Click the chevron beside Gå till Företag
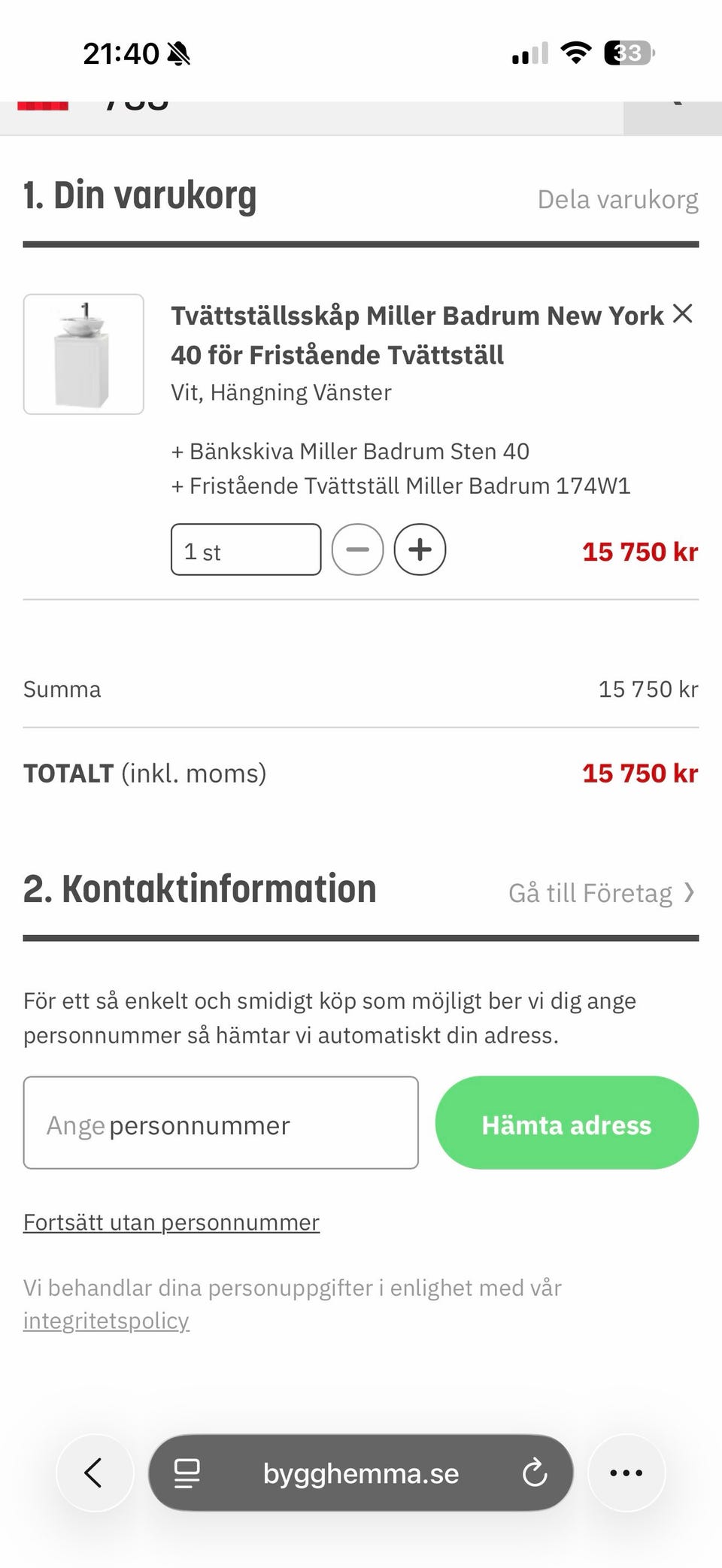Image resolution: width=722 pixels, height=1568 pixels. [x=689, y=892]
